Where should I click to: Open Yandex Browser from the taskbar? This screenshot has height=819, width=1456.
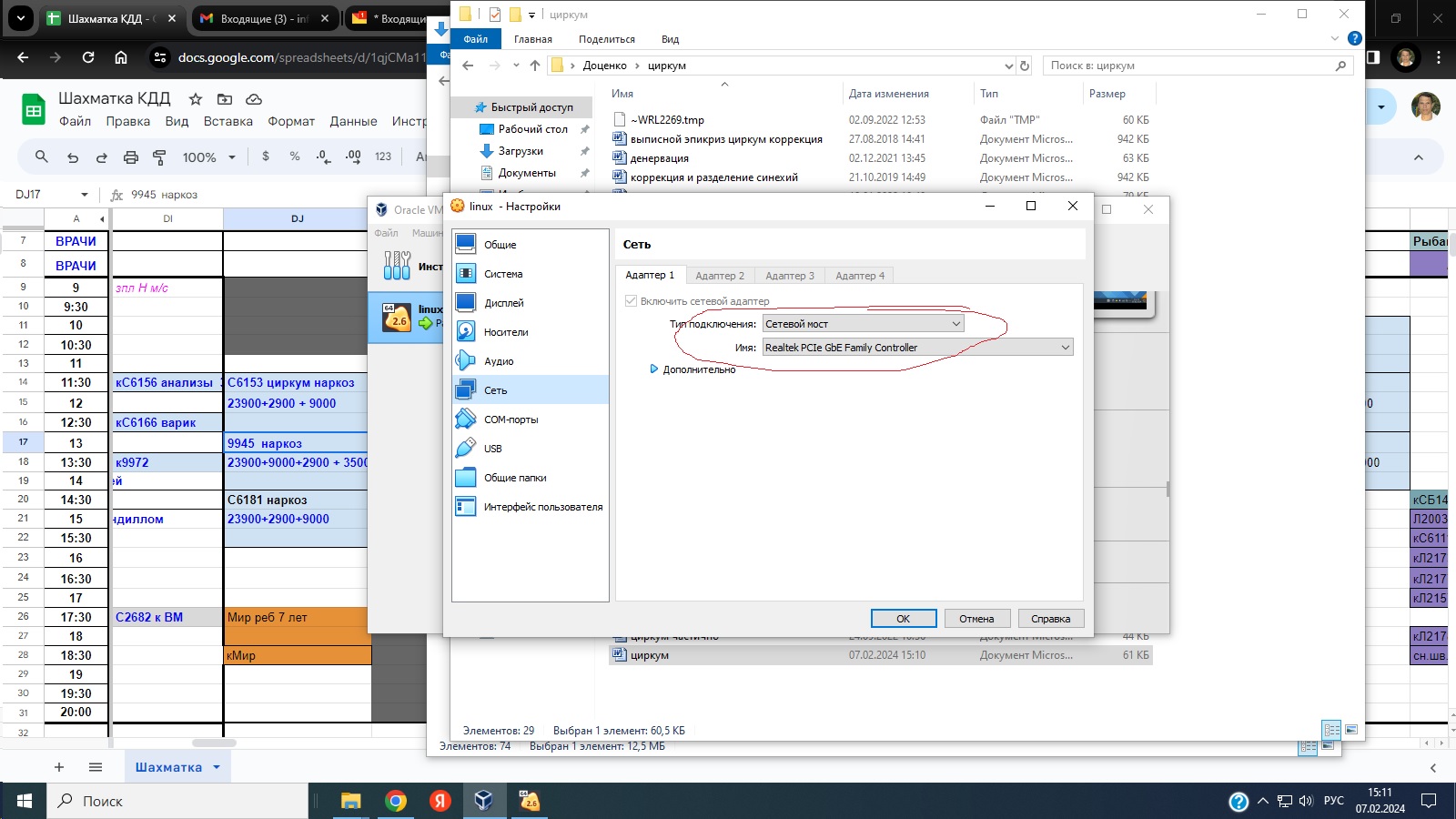coord(440,801)
